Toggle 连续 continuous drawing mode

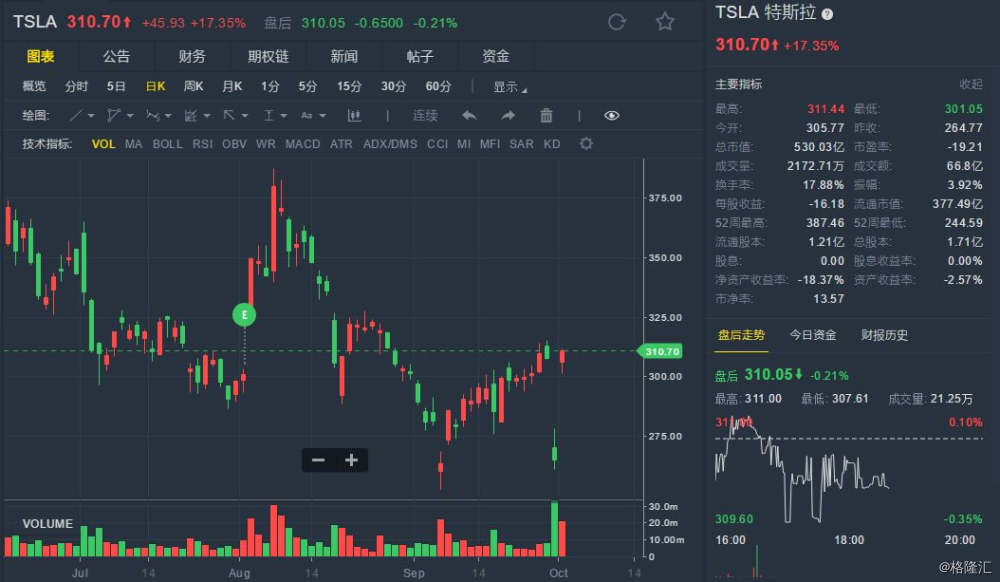(x=425, y=115)
